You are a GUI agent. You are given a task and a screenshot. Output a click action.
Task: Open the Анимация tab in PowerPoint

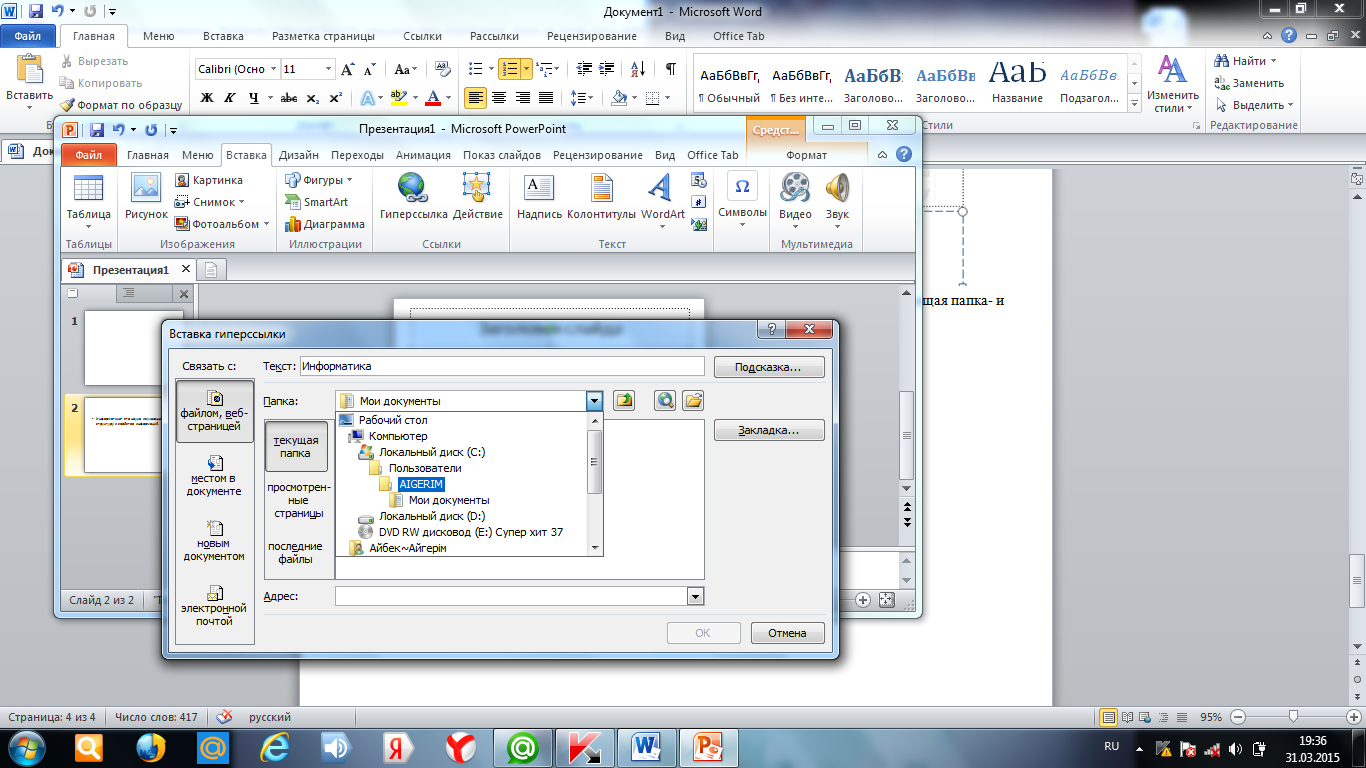point(423,155)
